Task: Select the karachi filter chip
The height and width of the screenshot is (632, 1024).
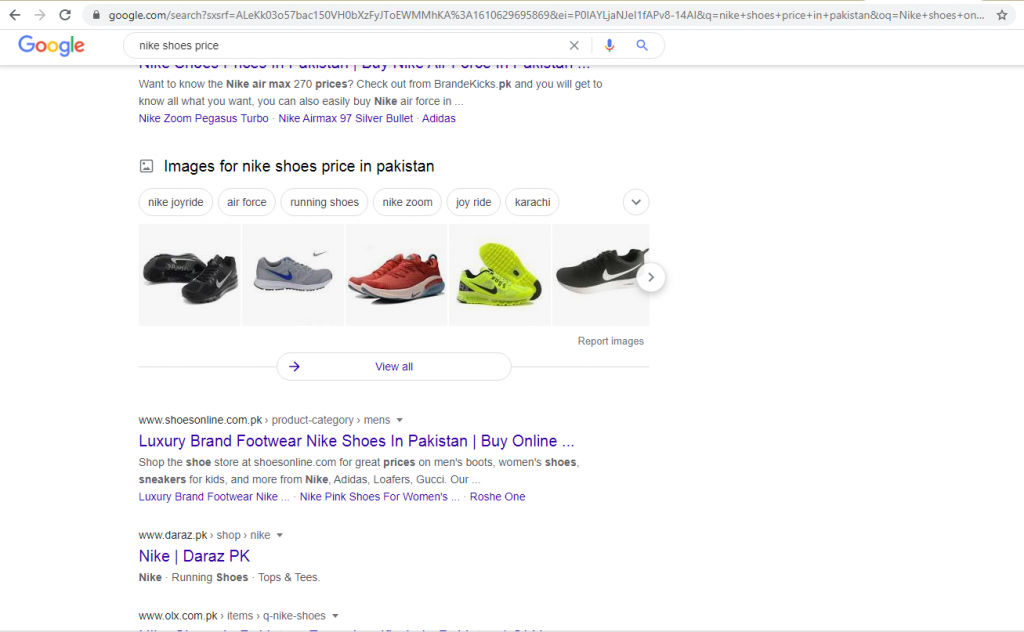Action: pos(532,202)
